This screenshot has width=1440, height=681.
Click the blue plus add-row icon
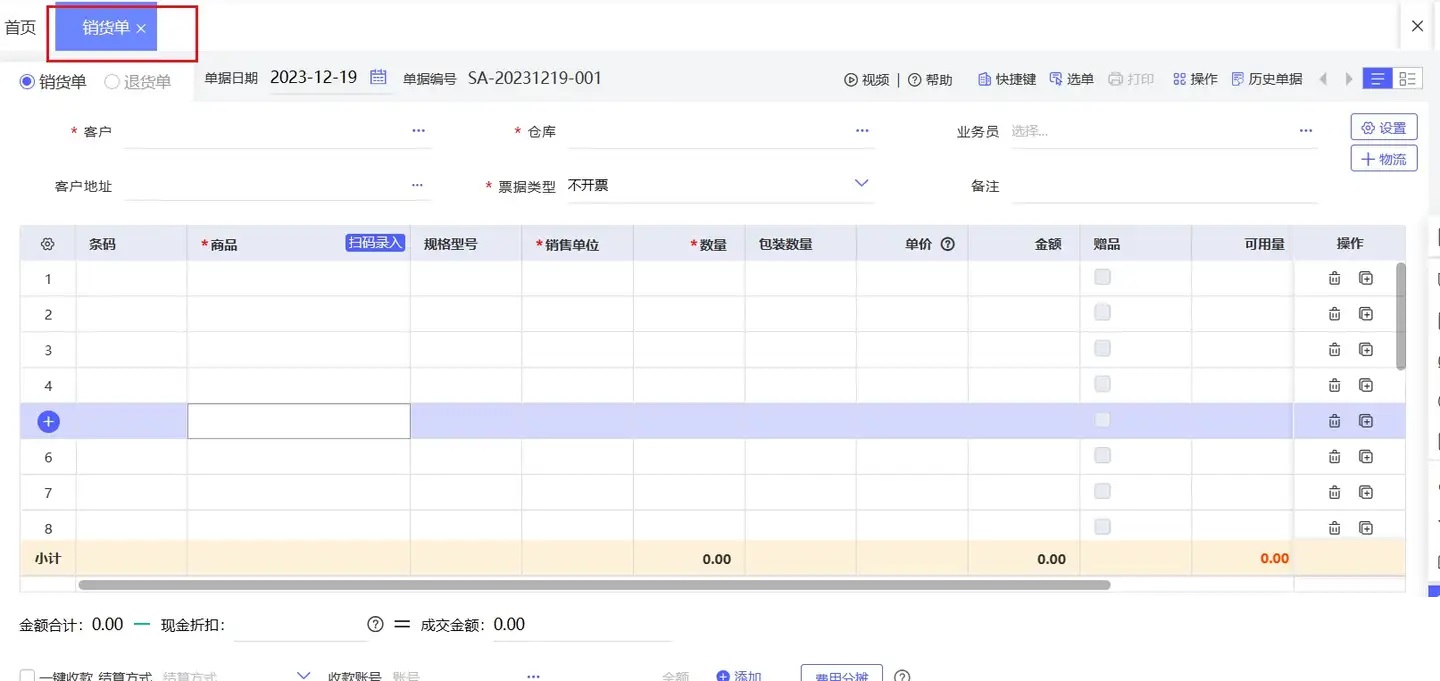pyautogui.click(x=48, y=421)
